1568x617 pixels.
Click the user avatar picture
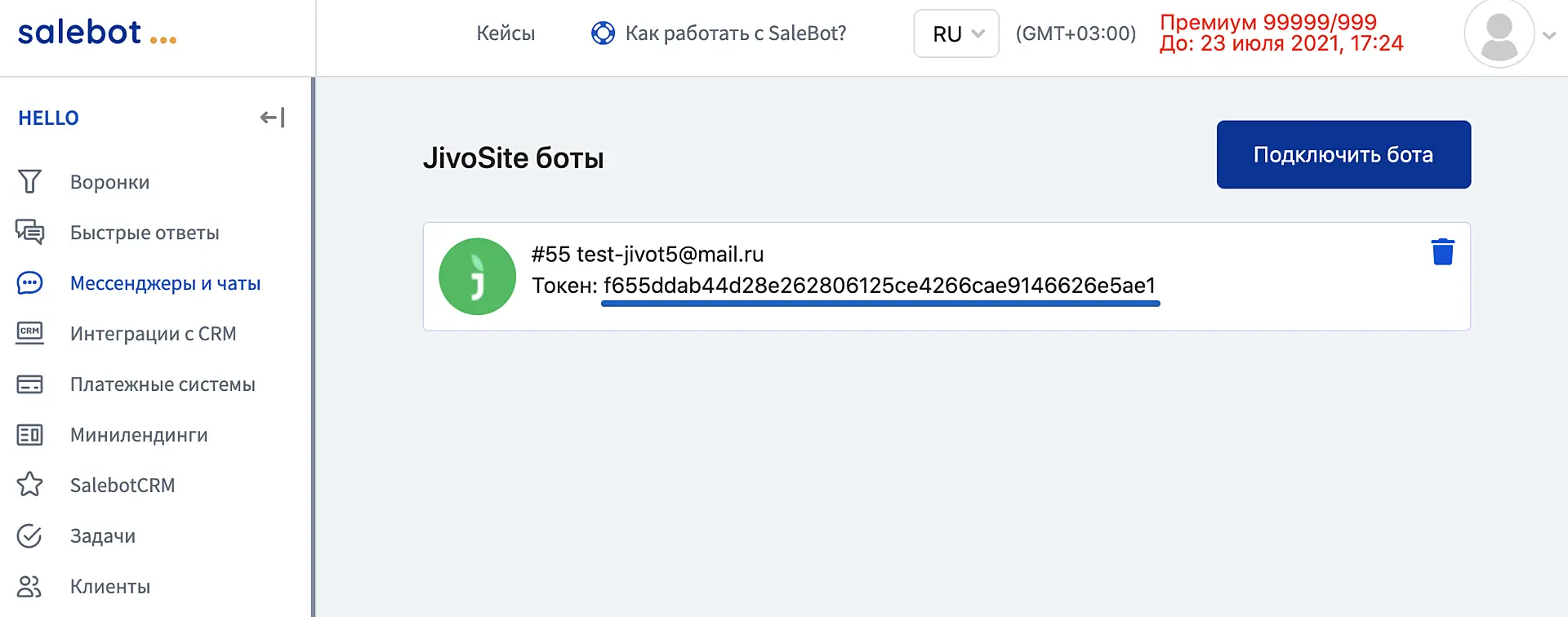tap(1499, 34)
